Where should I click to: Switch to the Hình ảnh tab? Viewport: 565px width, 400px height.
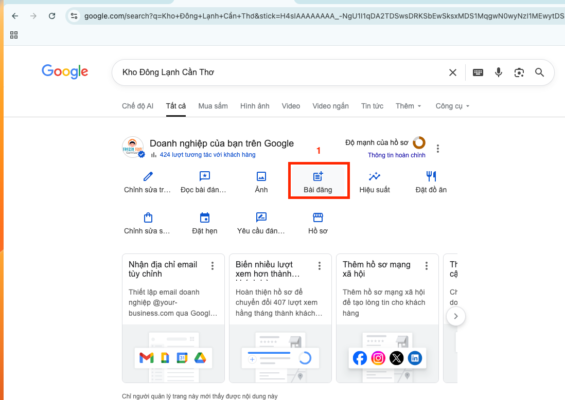[255, 106]
